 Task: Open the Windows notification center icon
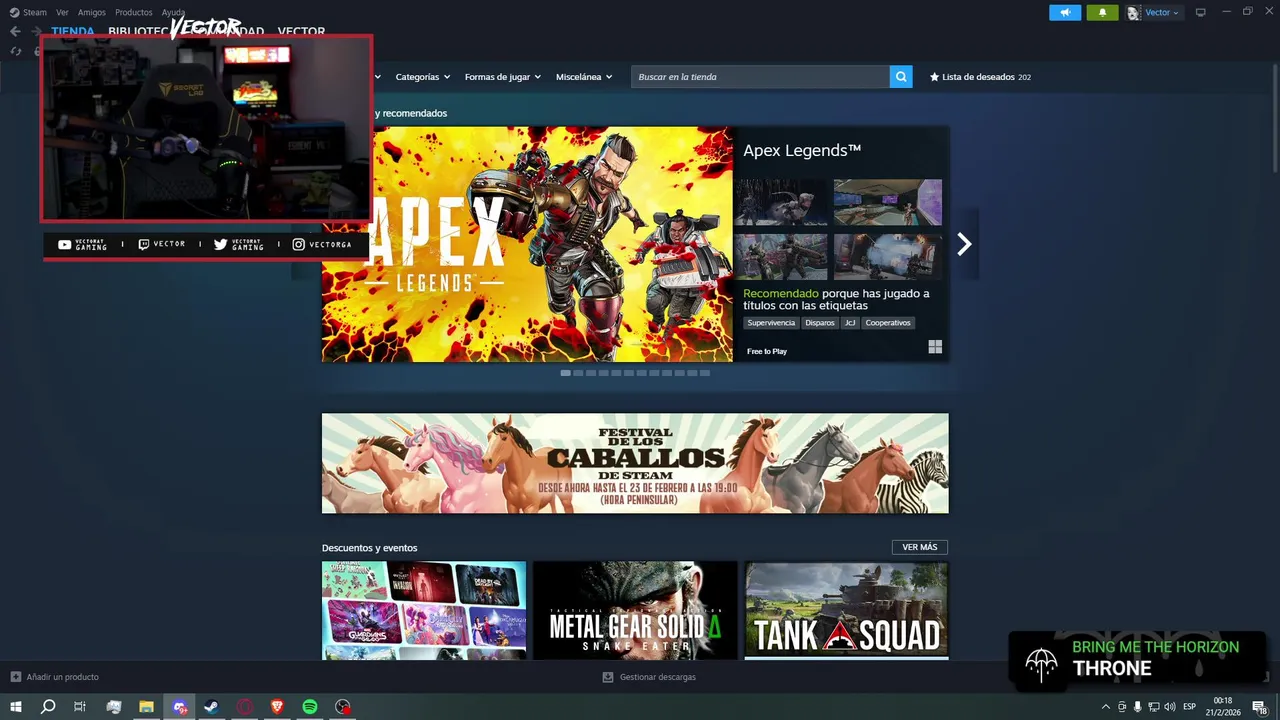(x=1259, y=707)
